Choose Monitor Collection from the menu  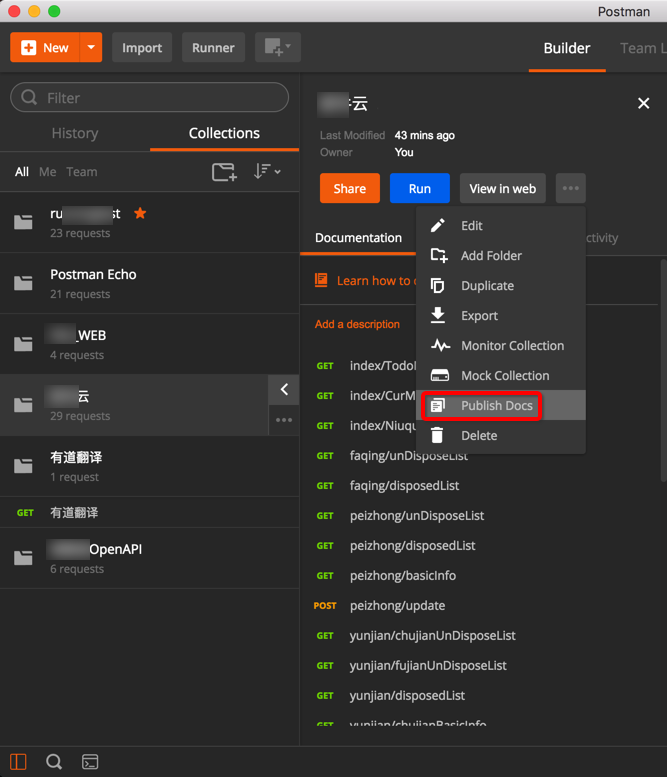coord(501,346)
